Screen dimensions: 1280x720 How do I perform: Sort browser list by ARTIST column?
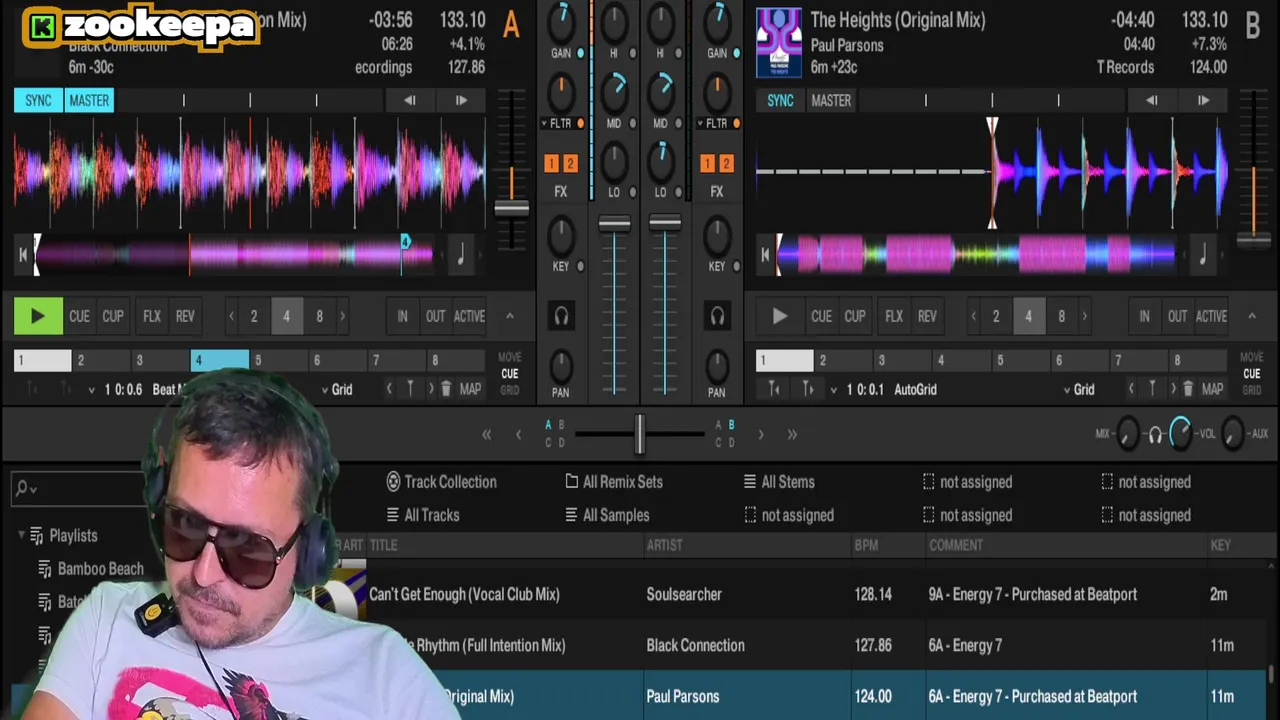pos(664,545)
